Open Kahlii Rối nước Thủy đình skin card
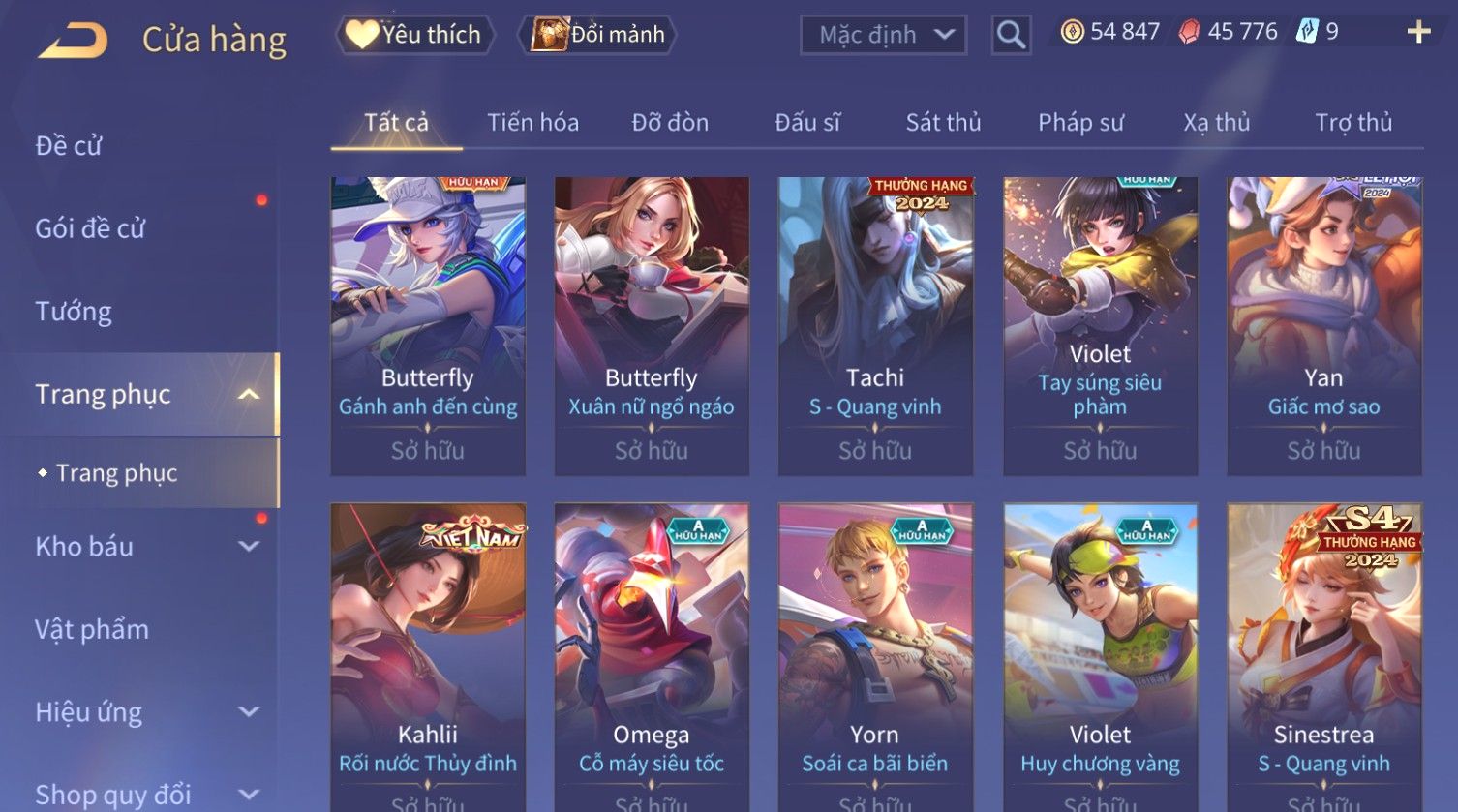This screenshot has height=812, width=1458. click(x=428, y=657)
